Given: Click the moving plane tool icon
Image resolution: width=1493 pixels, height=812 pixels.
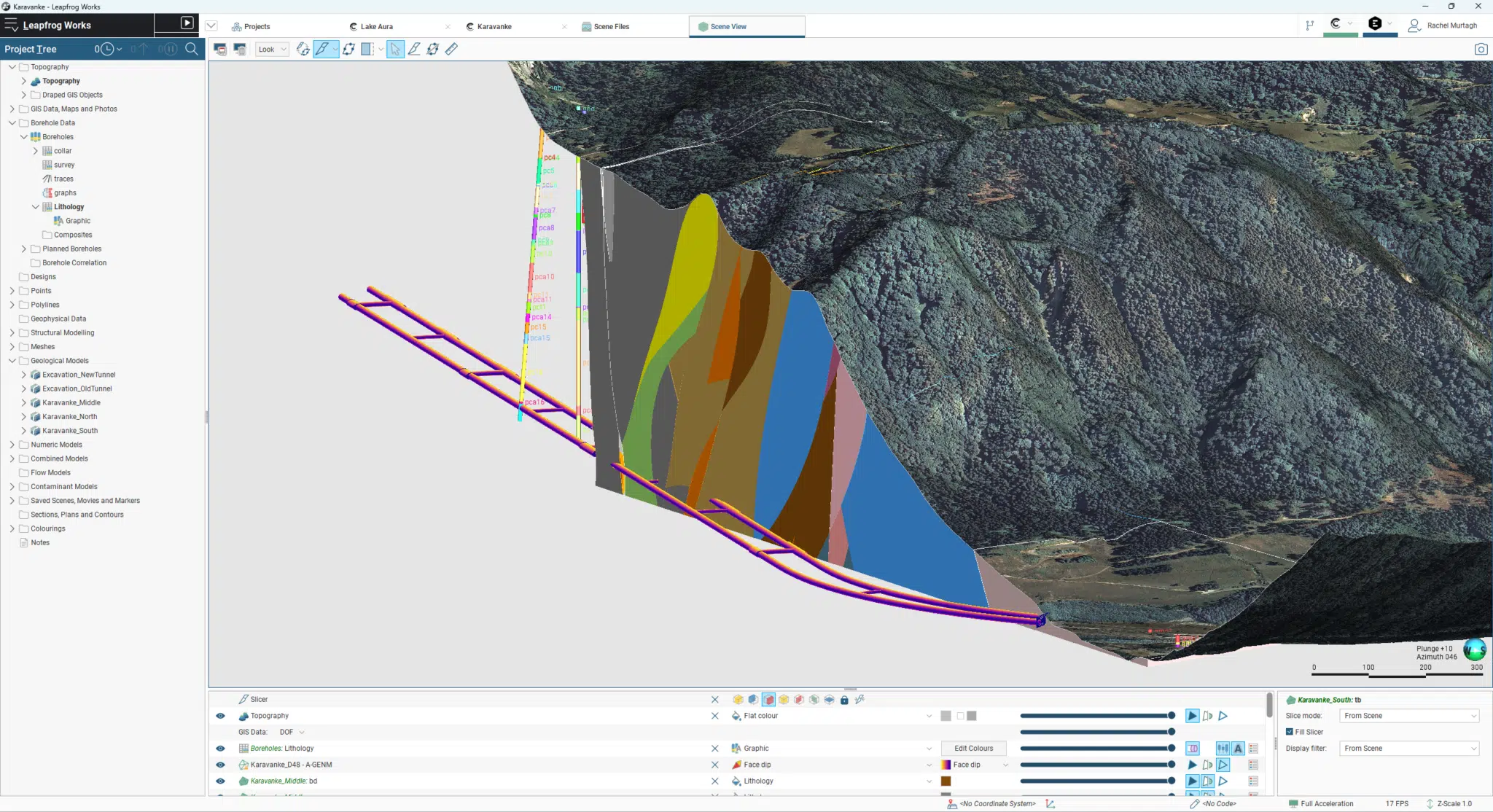Looking at the screenshot, I should coord(348,49).
